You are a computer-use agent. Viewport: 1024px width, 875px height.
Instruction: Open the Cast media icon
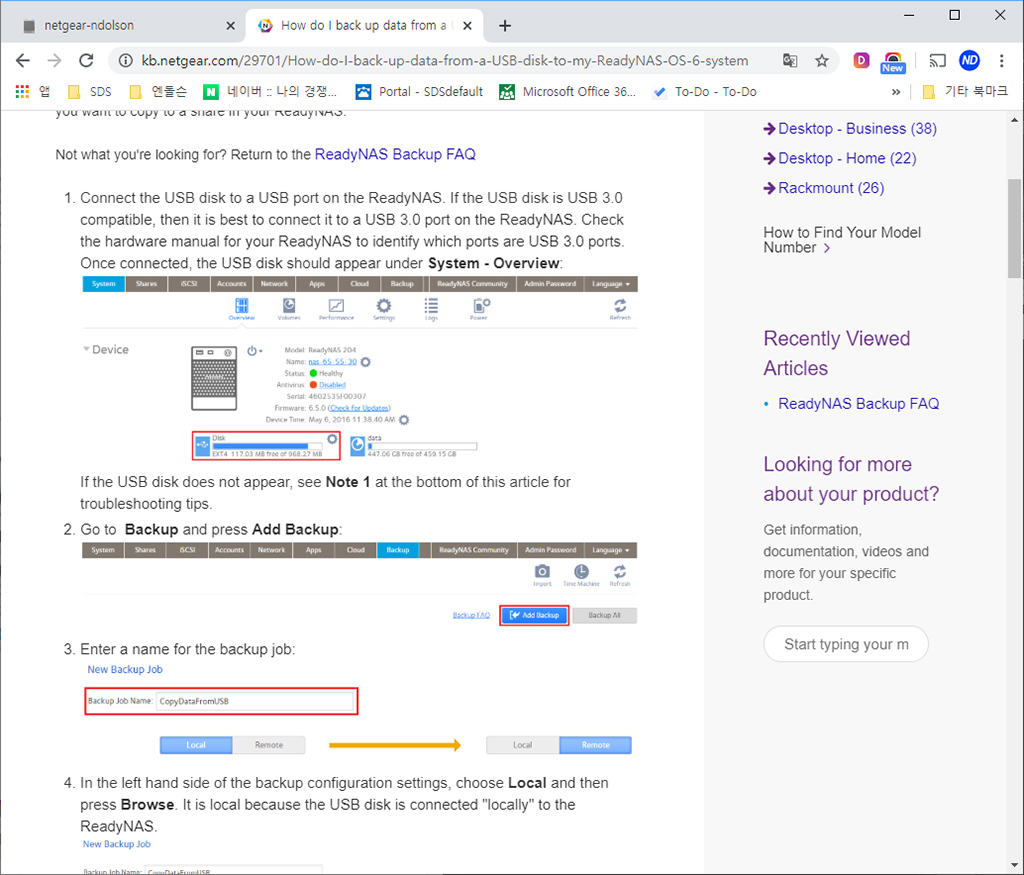(937, 61)
